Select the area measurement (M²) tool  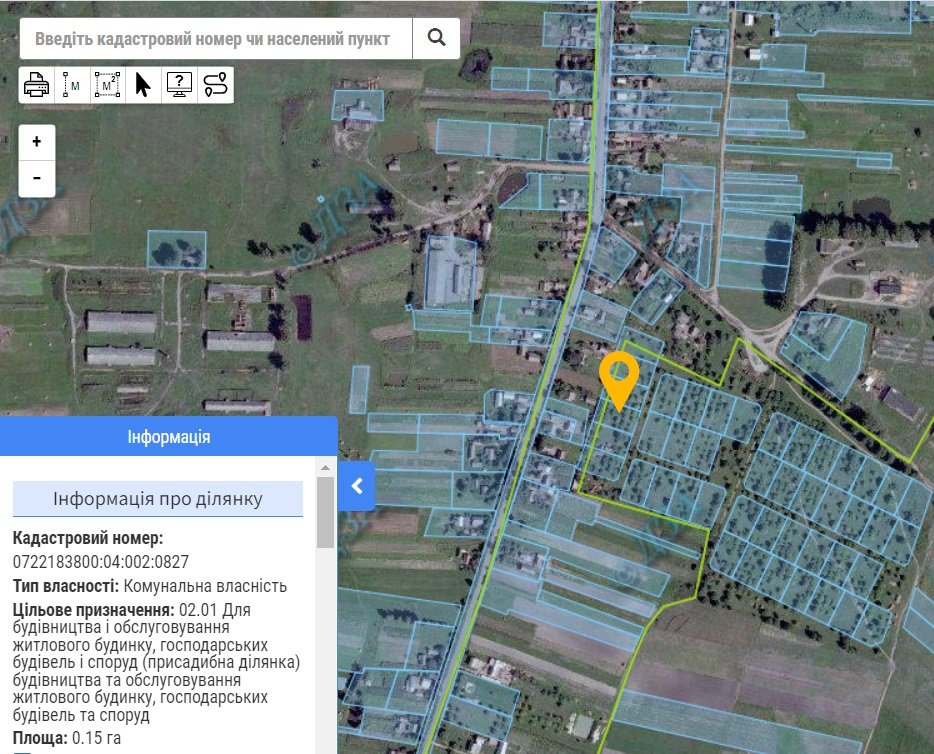(x=107, y=85)
